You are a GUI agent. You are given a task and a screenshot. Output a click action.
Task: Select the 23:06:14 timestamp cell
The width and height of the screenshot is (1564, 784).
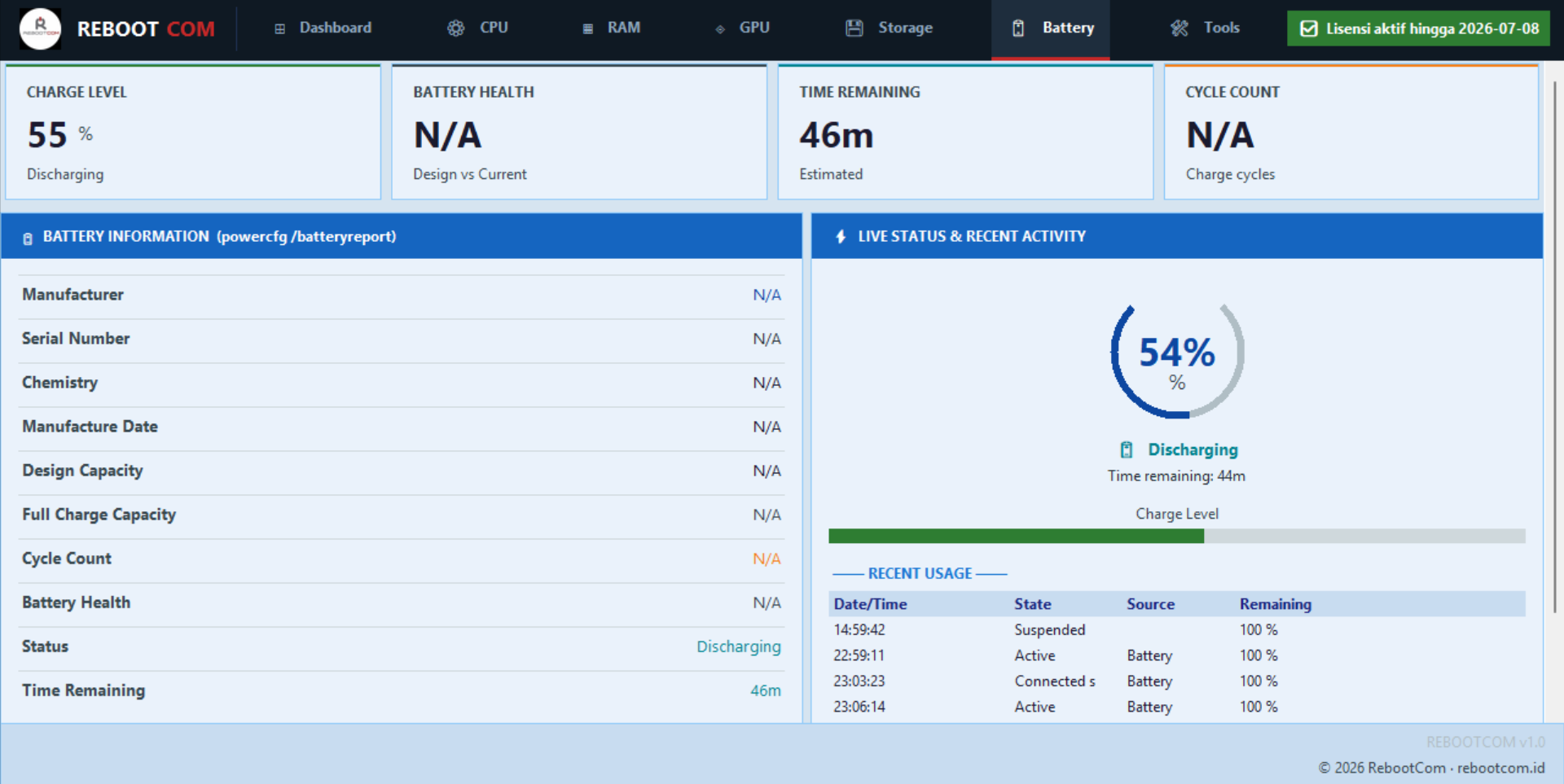coord(859,707)
